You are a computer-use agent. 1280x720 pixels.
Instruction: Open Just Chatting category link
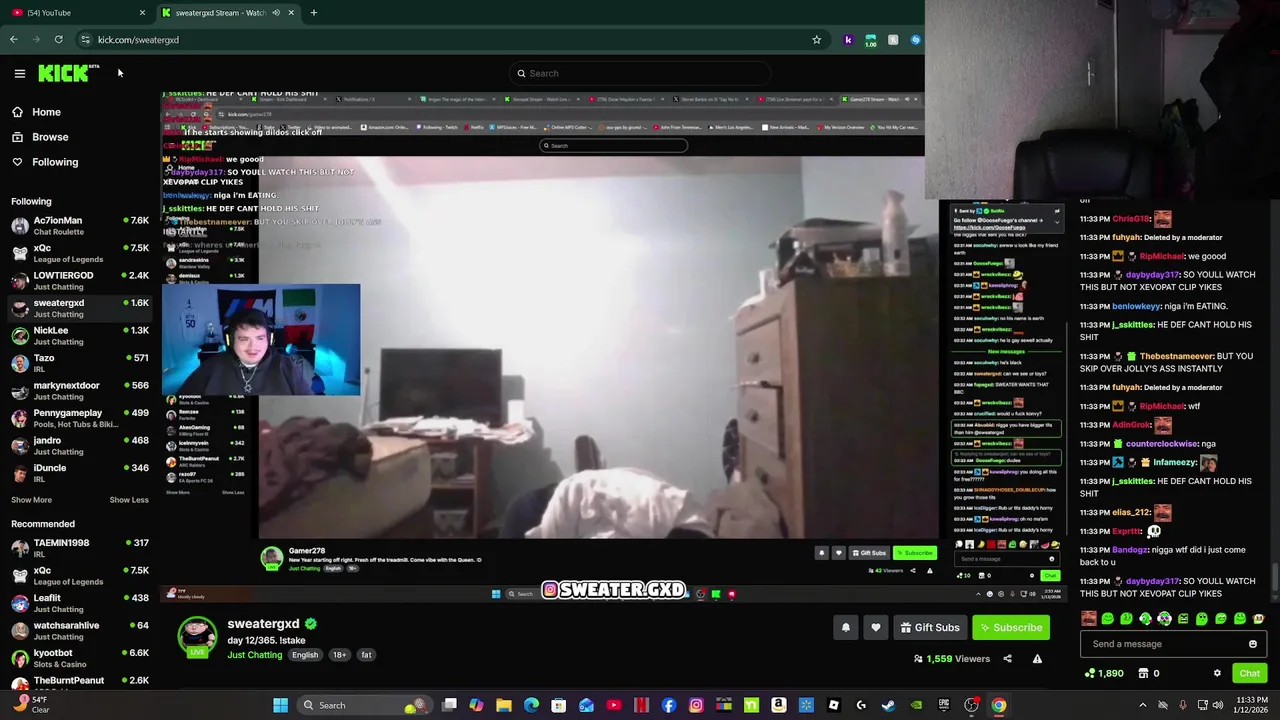pyautogui.click(x=254, y=655)
